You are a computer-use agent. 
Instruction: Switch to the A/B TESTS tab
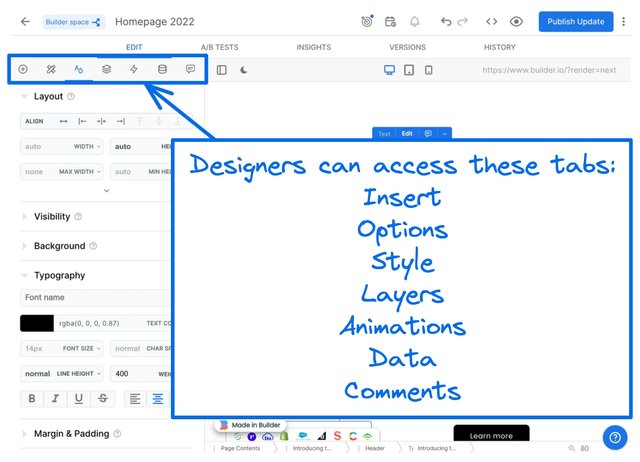[220, 47]
